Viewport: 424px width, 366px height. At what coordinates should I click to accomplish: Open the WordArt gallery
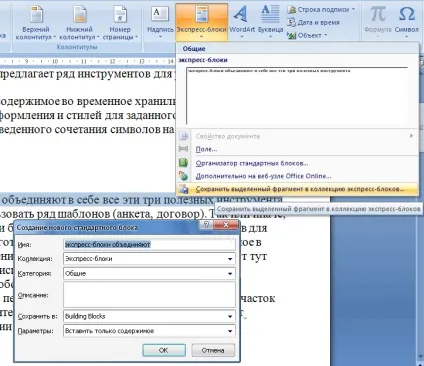[x=242, y=22]
